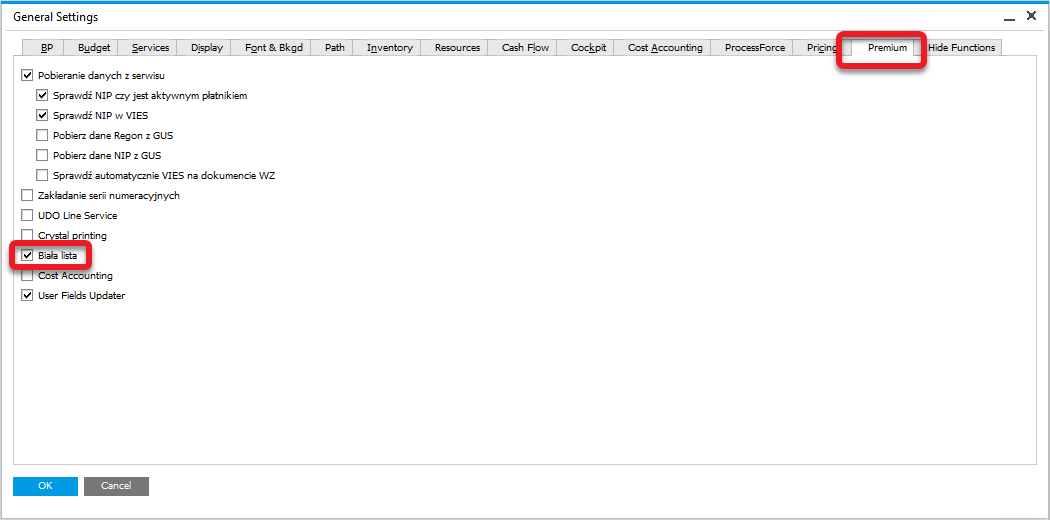Uncheck Pobieranie danych z serwisu

pyautogui.click(x=27, y=76)
